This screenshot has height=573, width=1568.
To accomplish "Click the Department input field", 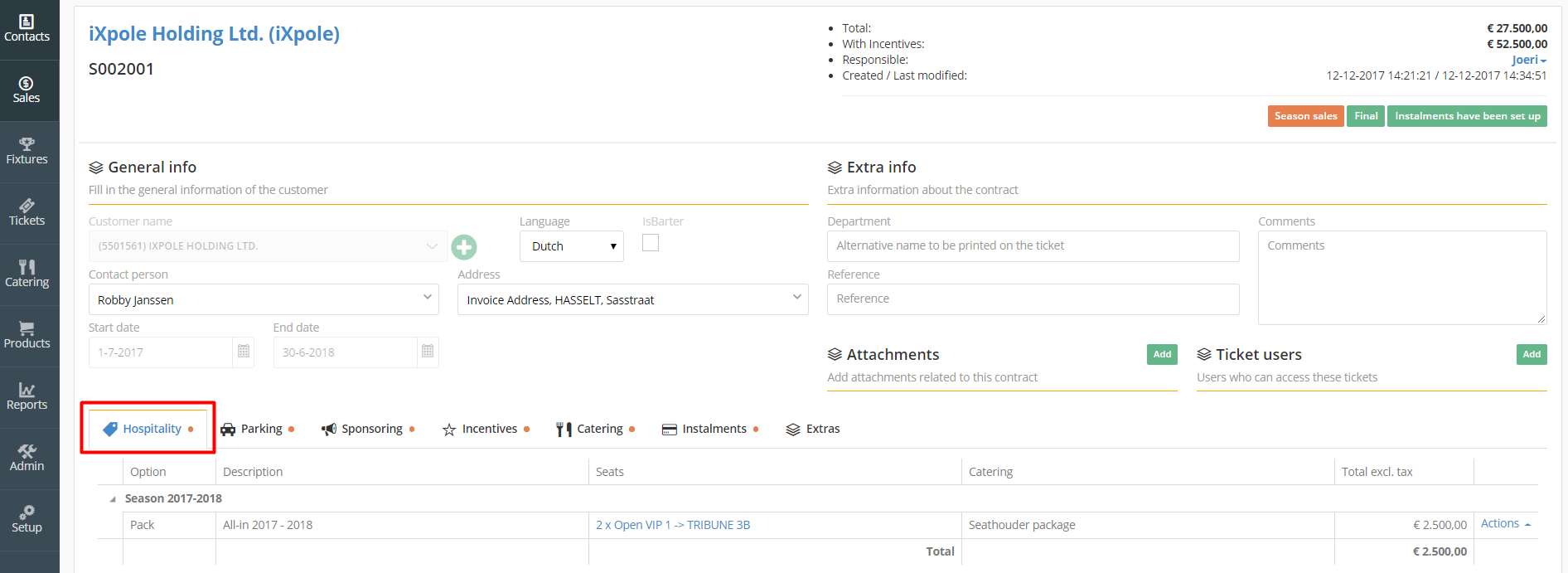I will (1033, 246).
